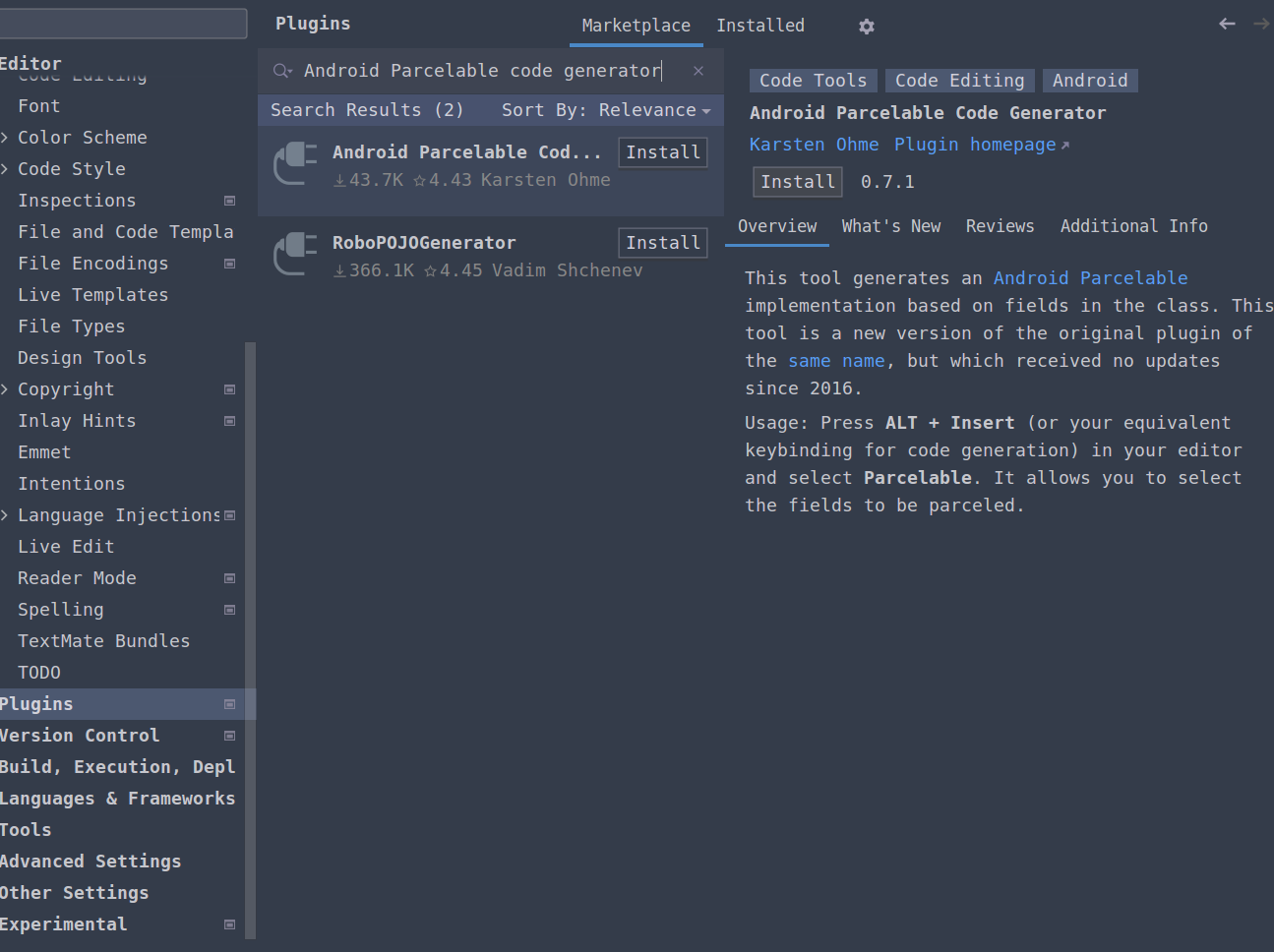Click the Android Parcelable plugin icon
Image resolution: width=1274 pixels, height=952 pixels.
[x=295, y=163]
